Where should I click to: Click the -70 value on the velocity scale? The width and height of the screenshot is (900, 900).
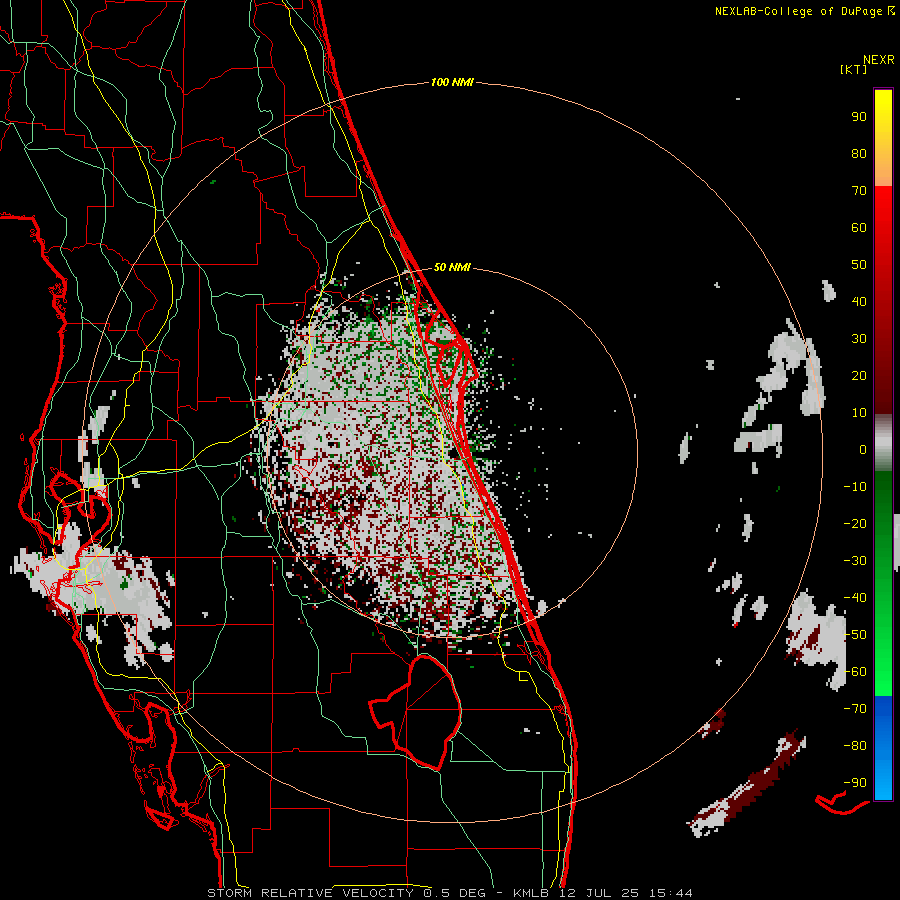pos(855,709)
